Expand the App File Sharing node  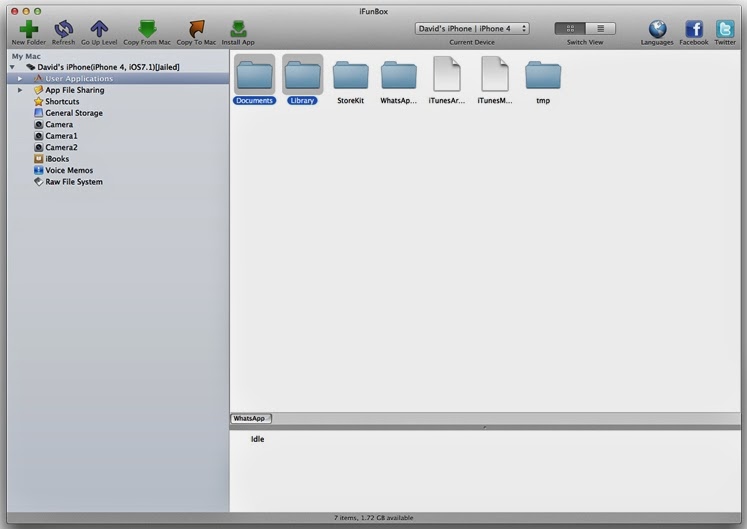pyautogui.click(x=20, y=90)
